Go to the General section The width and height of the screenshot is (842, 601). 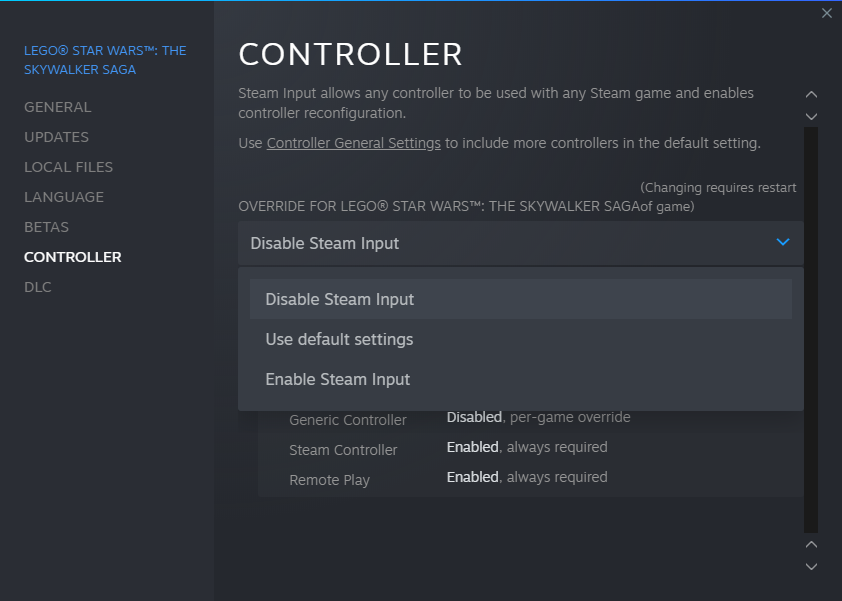tap(57, 107)
